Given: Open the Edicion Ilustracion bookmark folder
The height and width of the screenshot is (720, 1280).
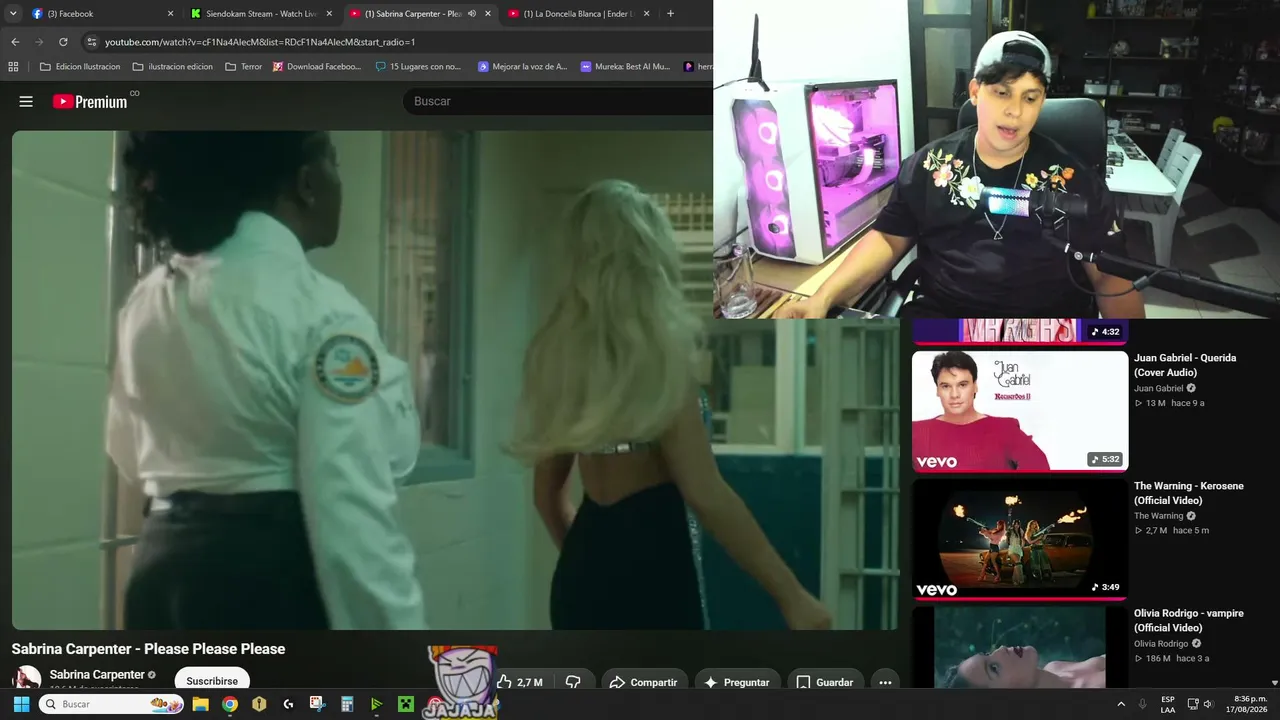Looking at the screenshot, I should click(x=80, y=67).
